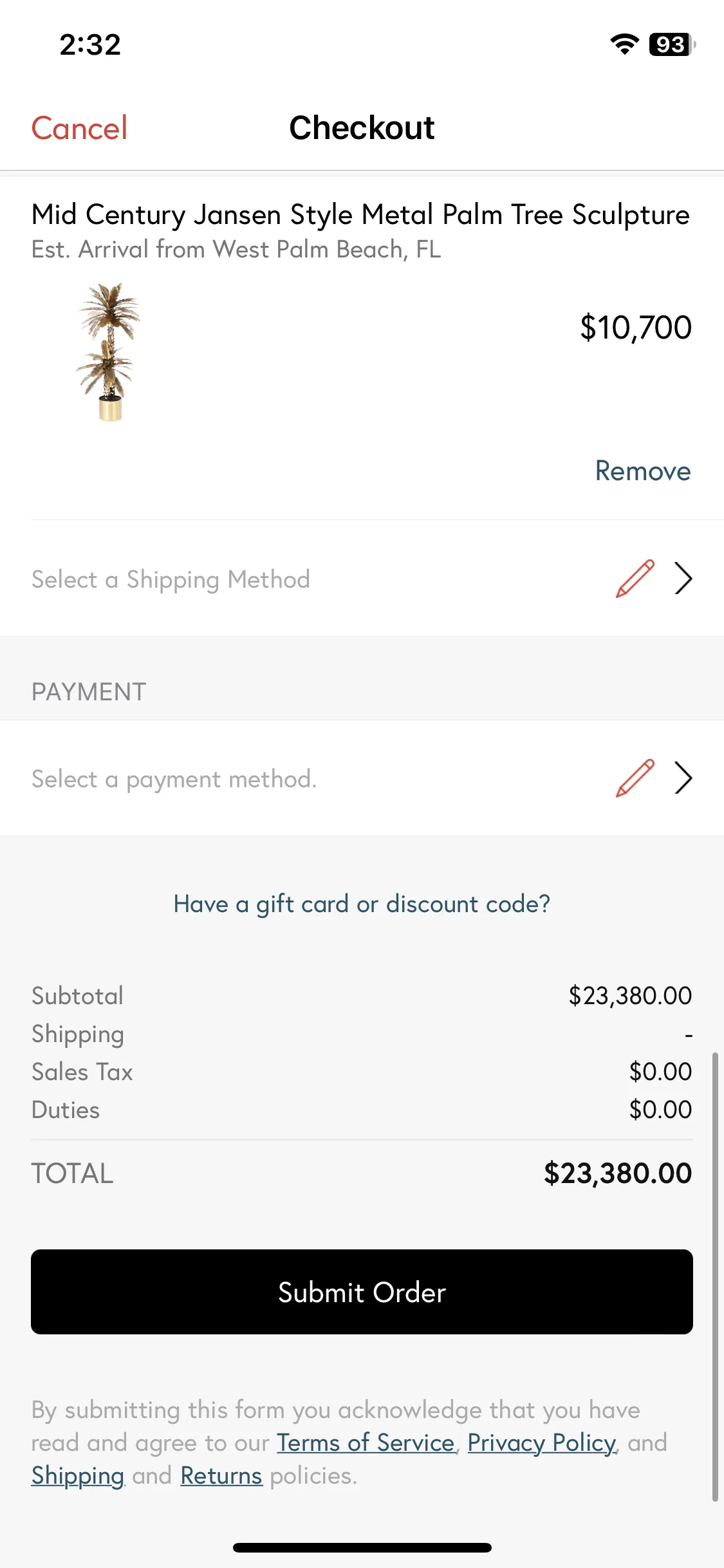The width and height of the screenshot is (724, 1568).
Task: Open the Terms of Service link
Action: click(x=366, y=1443)
